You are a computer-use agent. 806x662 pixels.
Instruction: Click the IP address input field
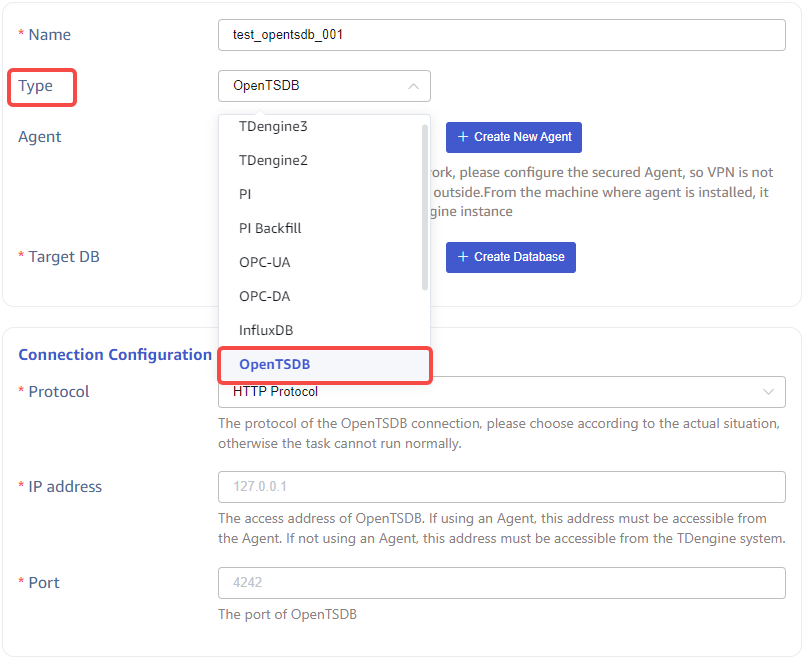point(501,487)
